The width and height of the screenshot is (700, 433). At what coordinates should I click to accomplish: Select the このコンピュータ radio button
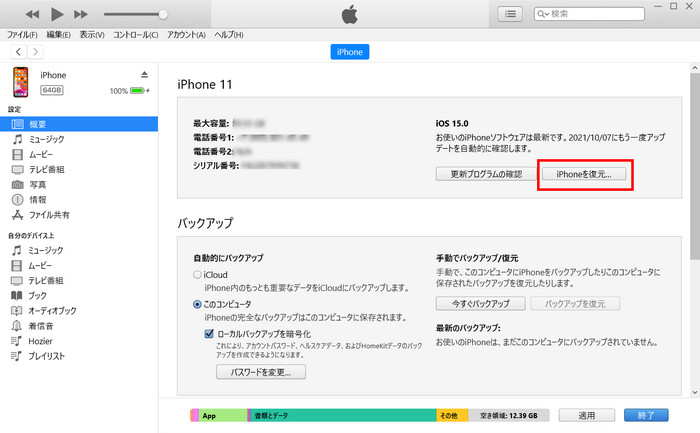[197, 304]
